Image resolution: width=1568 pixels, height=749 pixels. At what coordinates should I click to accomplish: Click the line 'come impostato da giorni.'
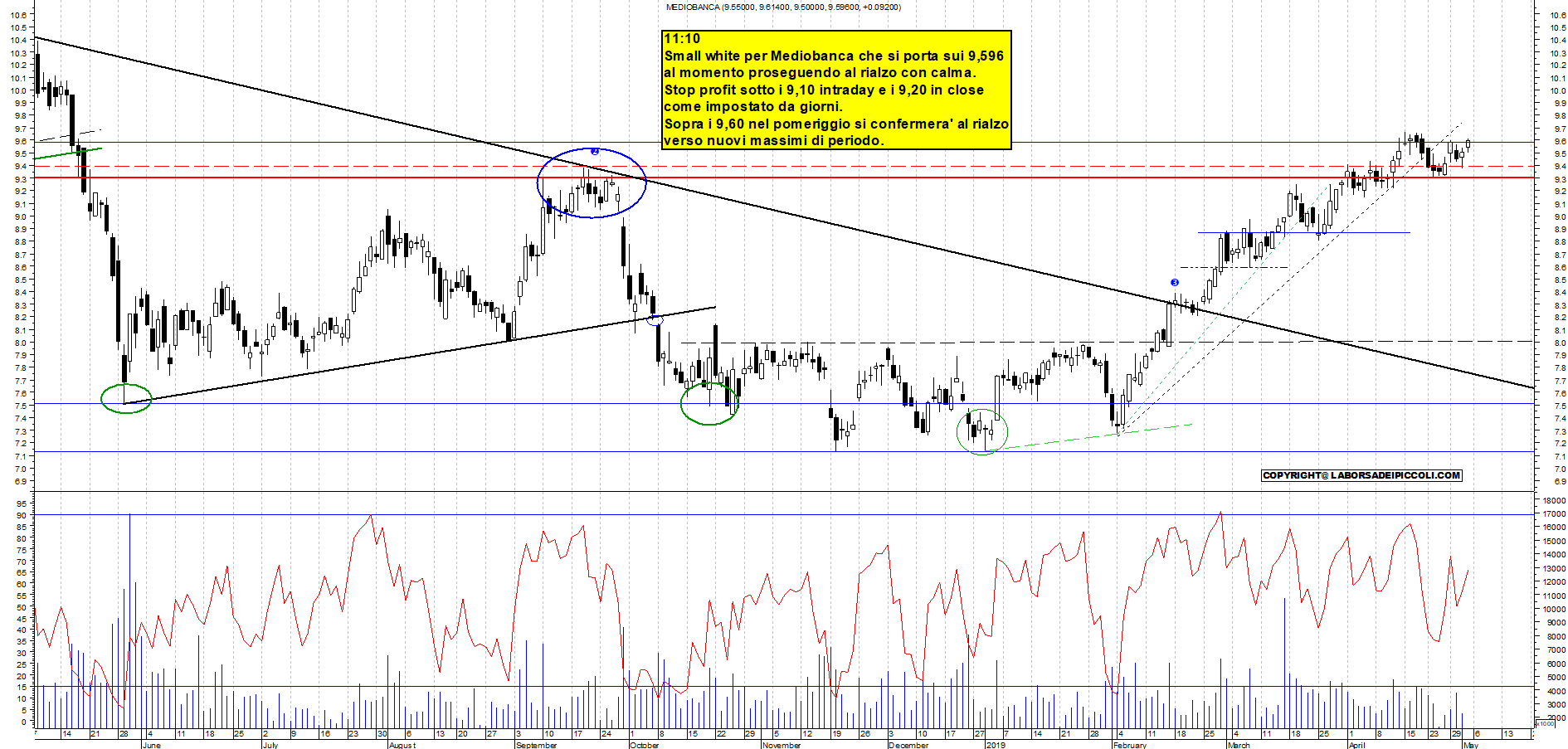753,106
